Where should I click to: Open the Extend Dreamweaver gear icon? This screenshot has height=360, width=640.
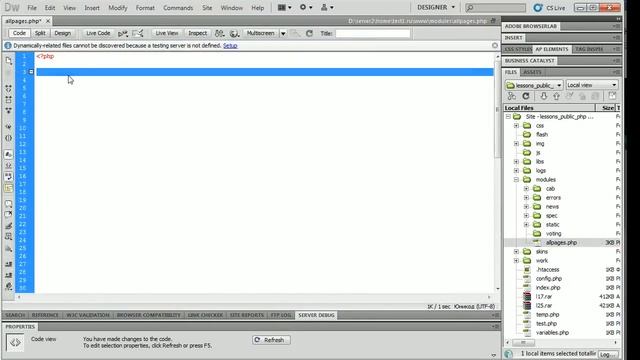306,7
